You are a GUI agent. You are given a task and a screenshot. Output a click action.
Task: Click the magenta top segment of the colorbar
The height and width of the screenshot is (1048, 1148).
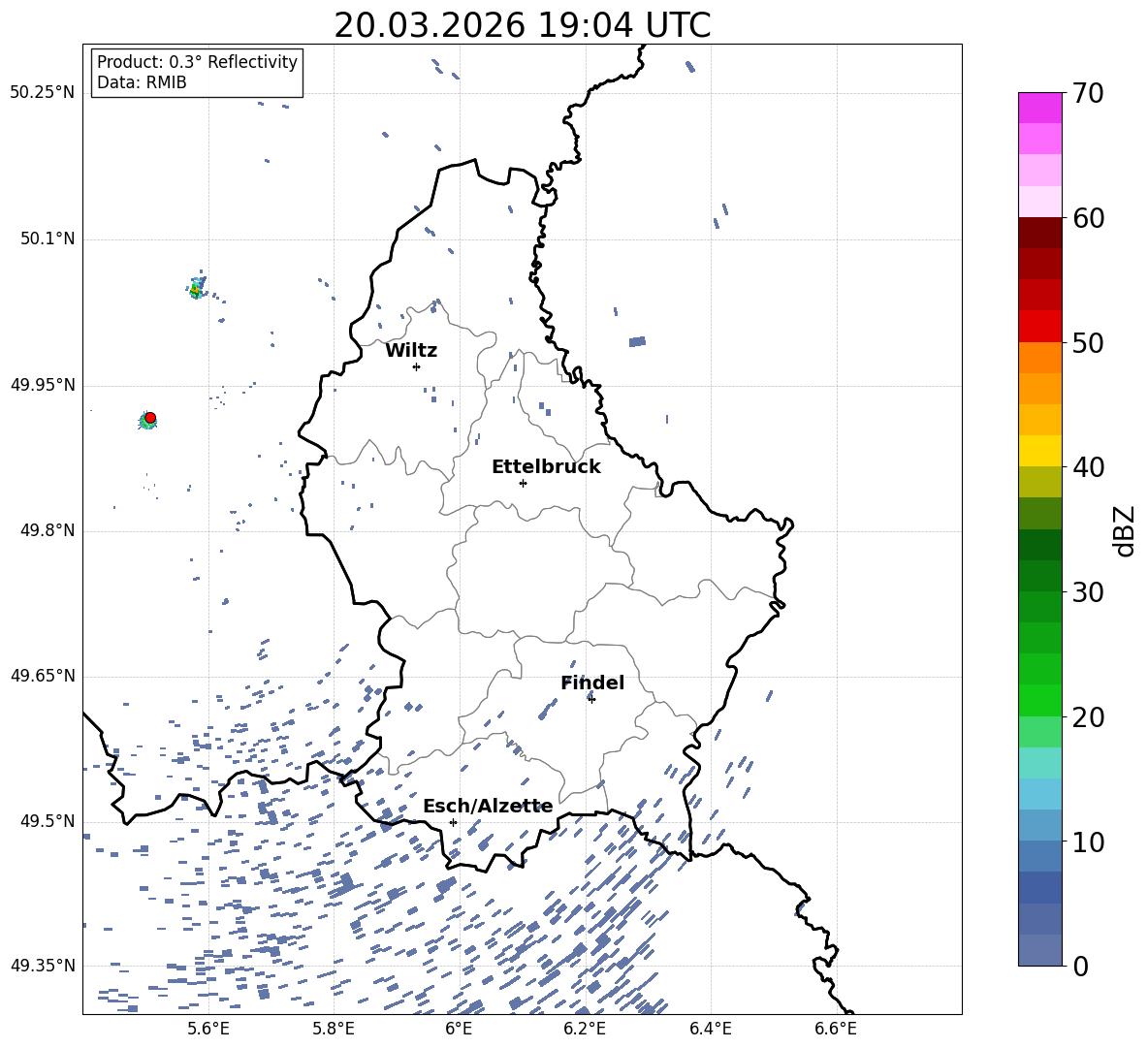[1039, 108]
